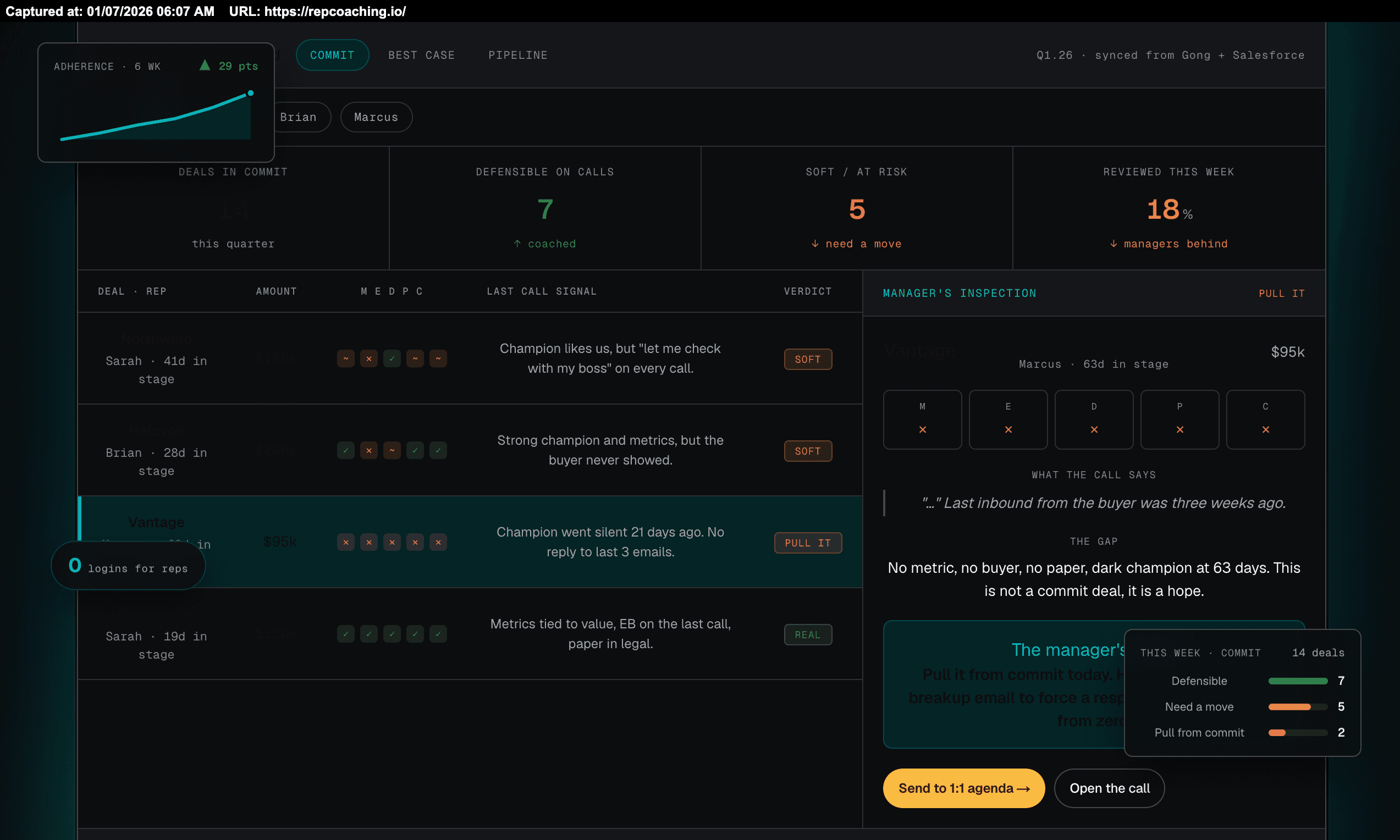1400x840 pixels.
Task: Click first green check icon in Brian 28d row
Action: [346, 450]
